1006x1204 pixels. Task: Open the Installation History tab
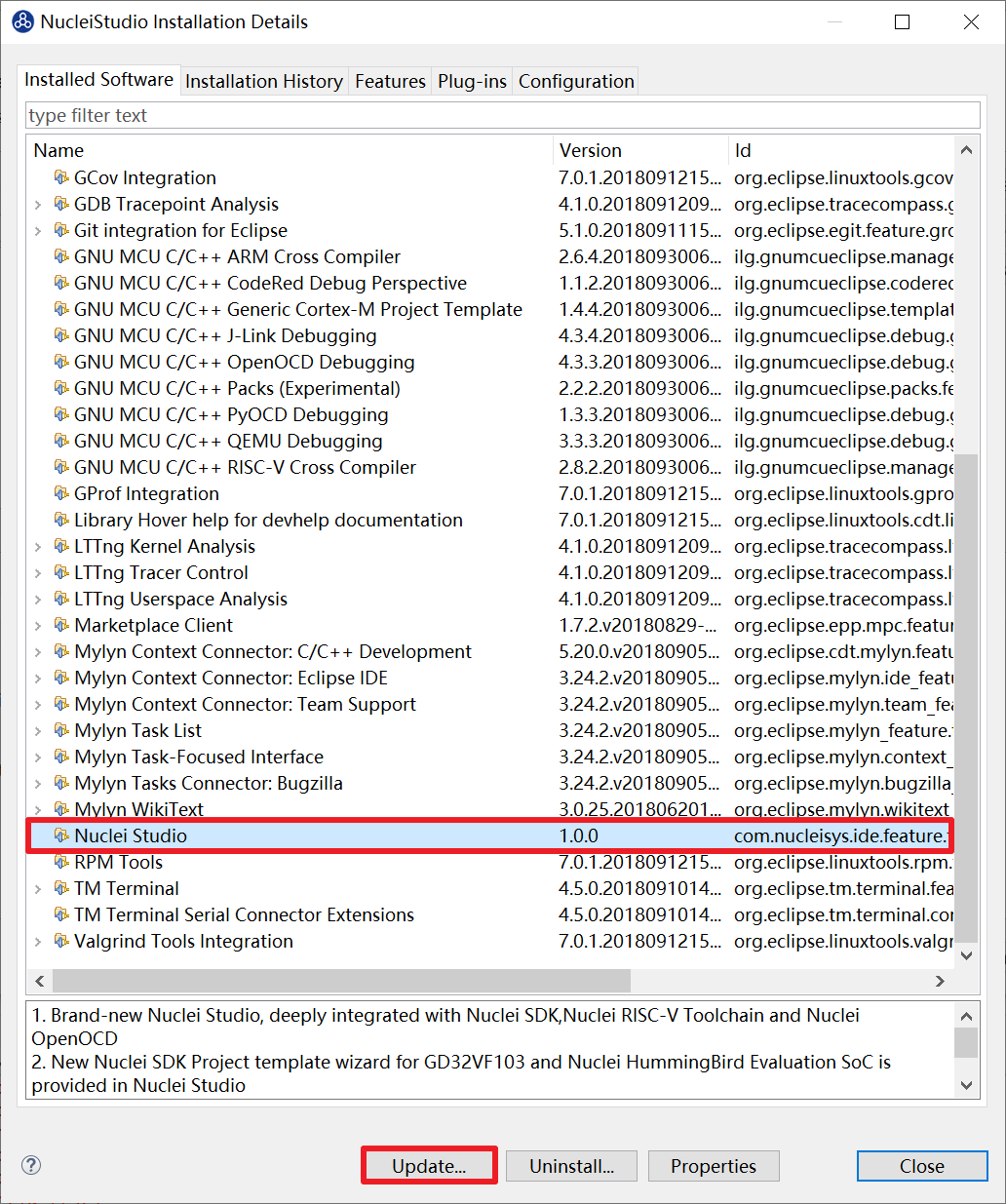point(264,81)
